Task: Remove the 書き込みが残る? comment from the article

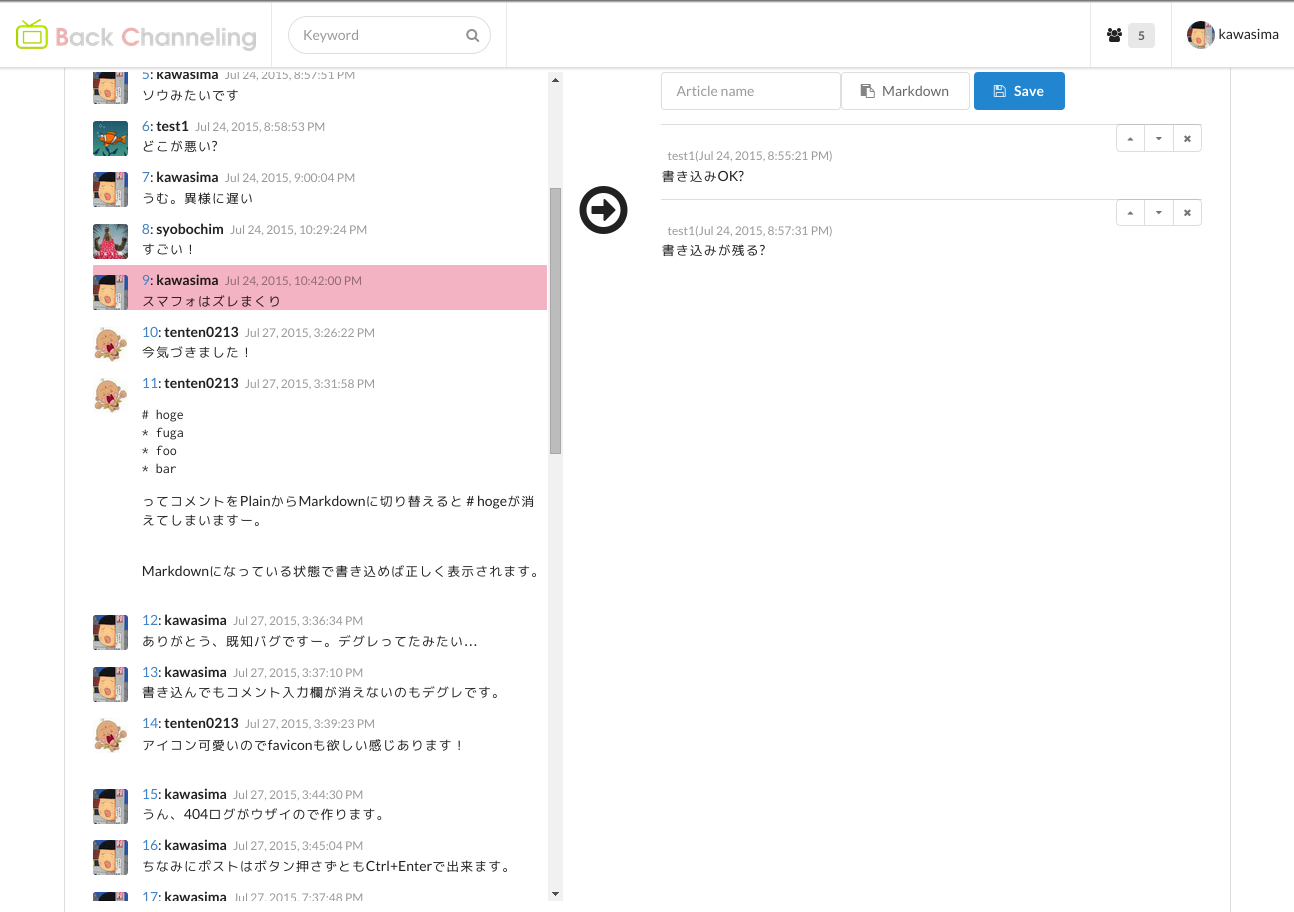Action: [x=1186, y=212]
